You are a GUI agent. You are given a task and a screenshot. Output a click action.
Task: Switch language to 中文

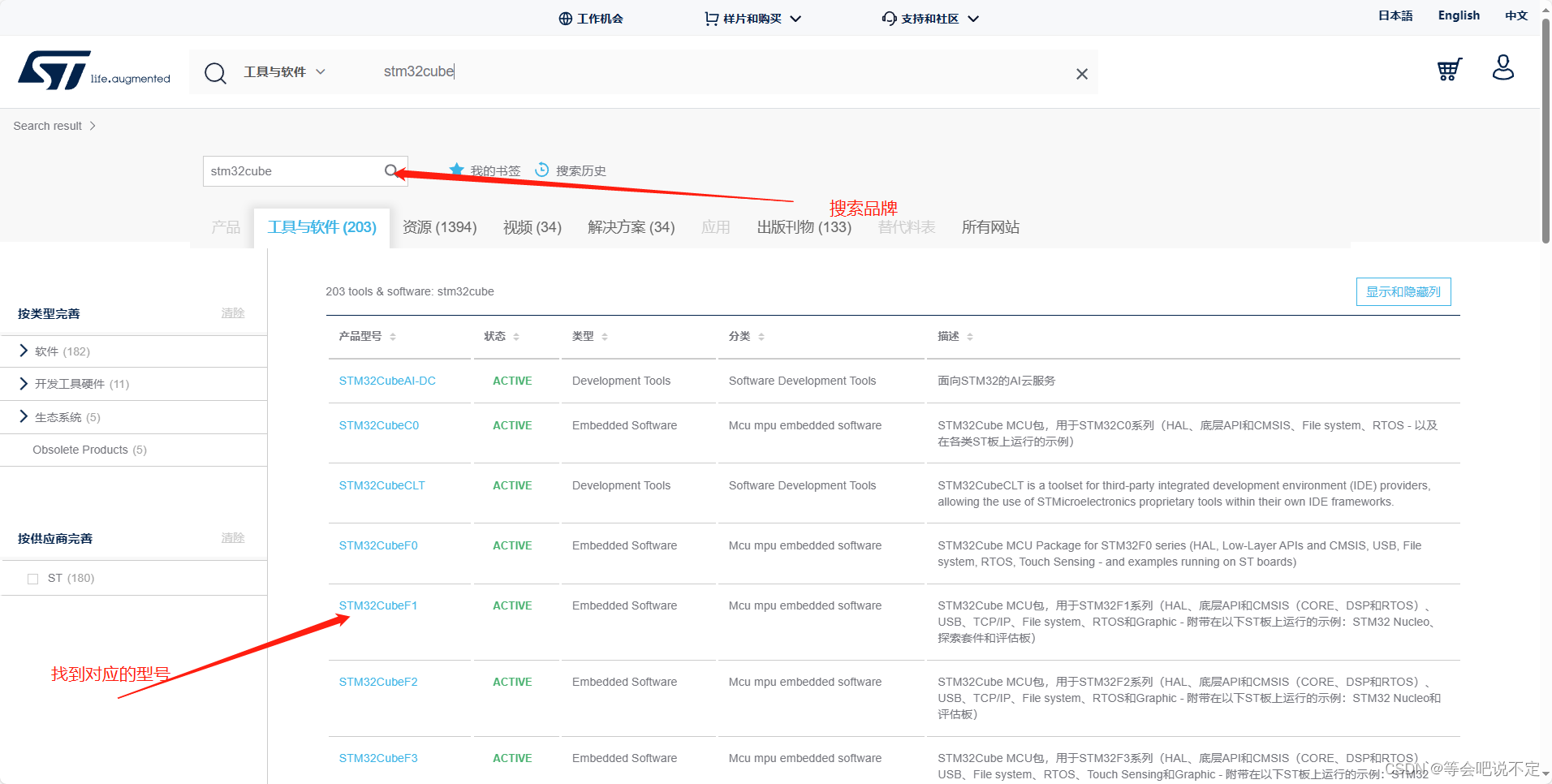tap(1516, 15)
